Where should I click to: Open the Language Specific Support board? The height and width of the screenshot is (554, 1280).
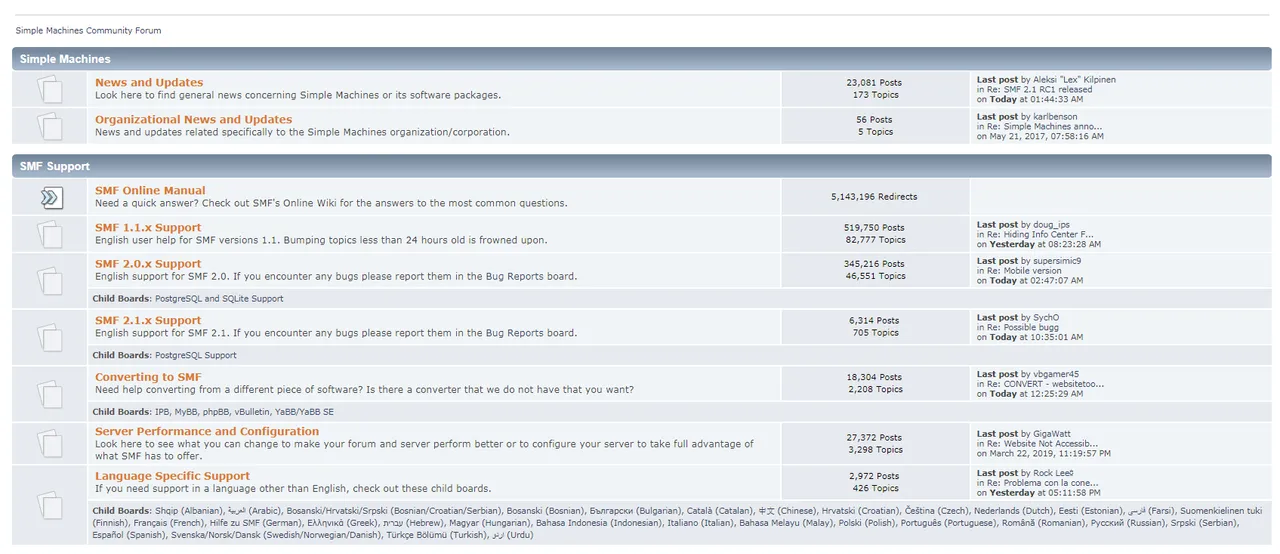pyautogui.click(x=172, y=476)
